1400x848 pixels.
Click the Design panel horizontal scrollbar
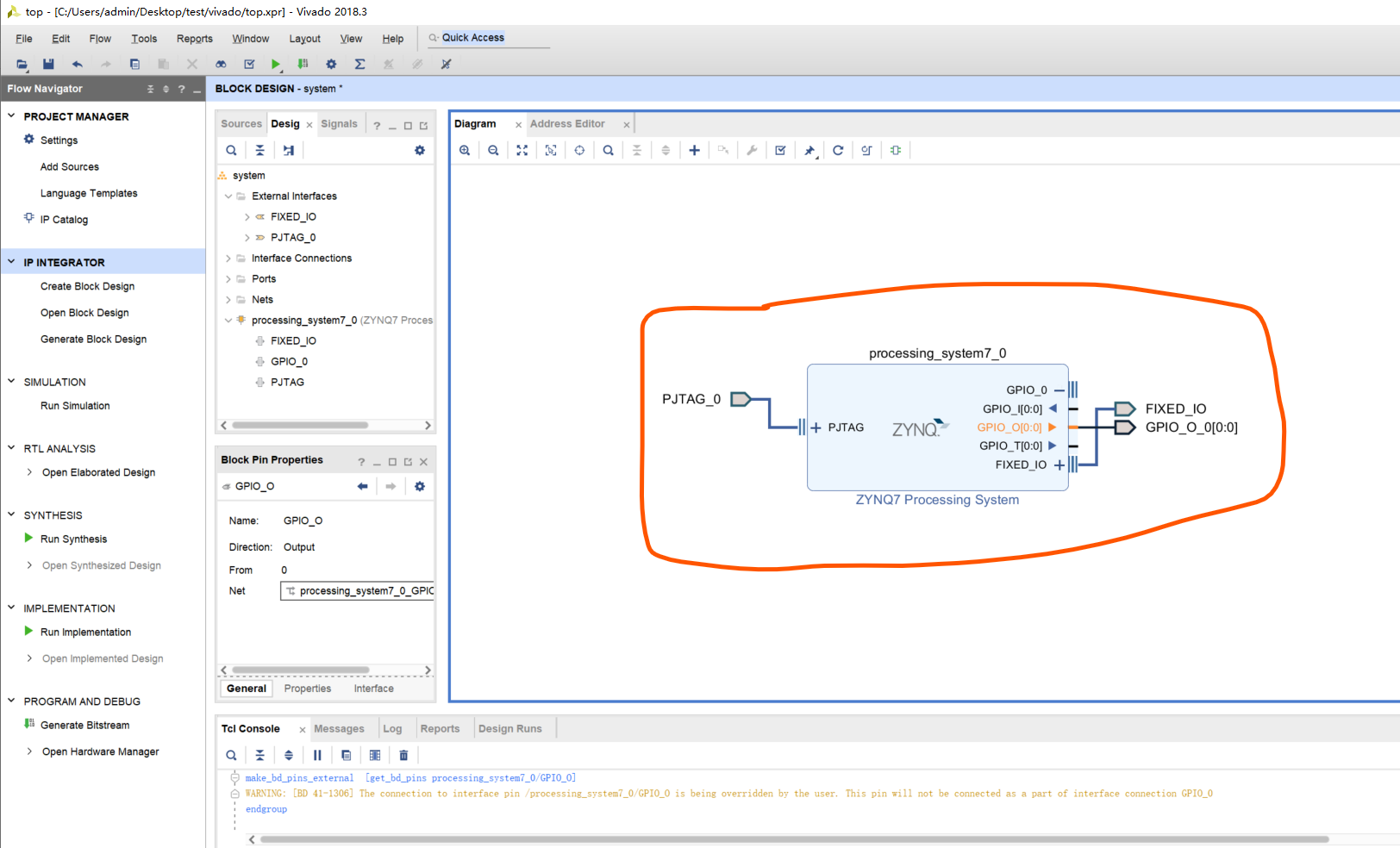click(300, 425)
